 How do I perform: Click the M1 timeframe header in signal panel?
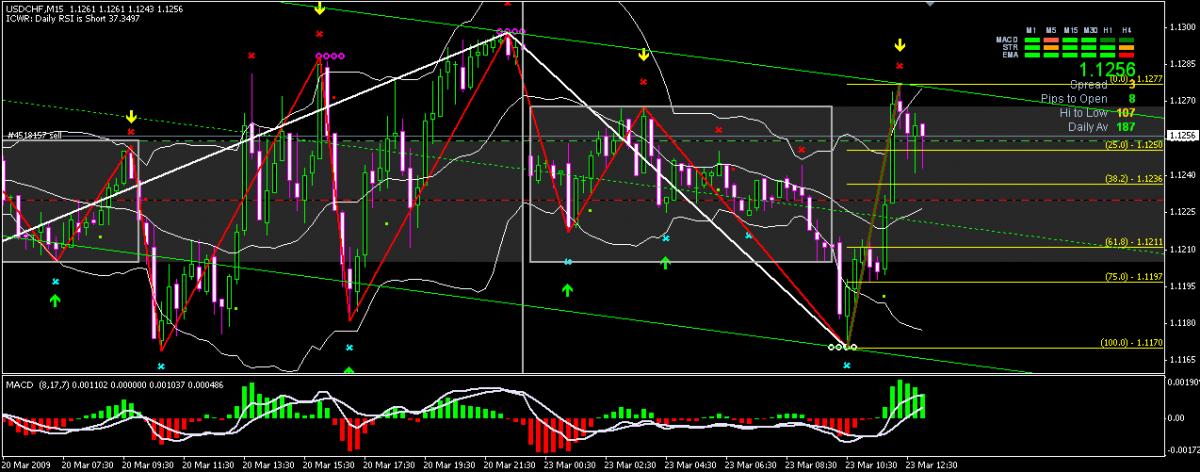coord(1031,30)
